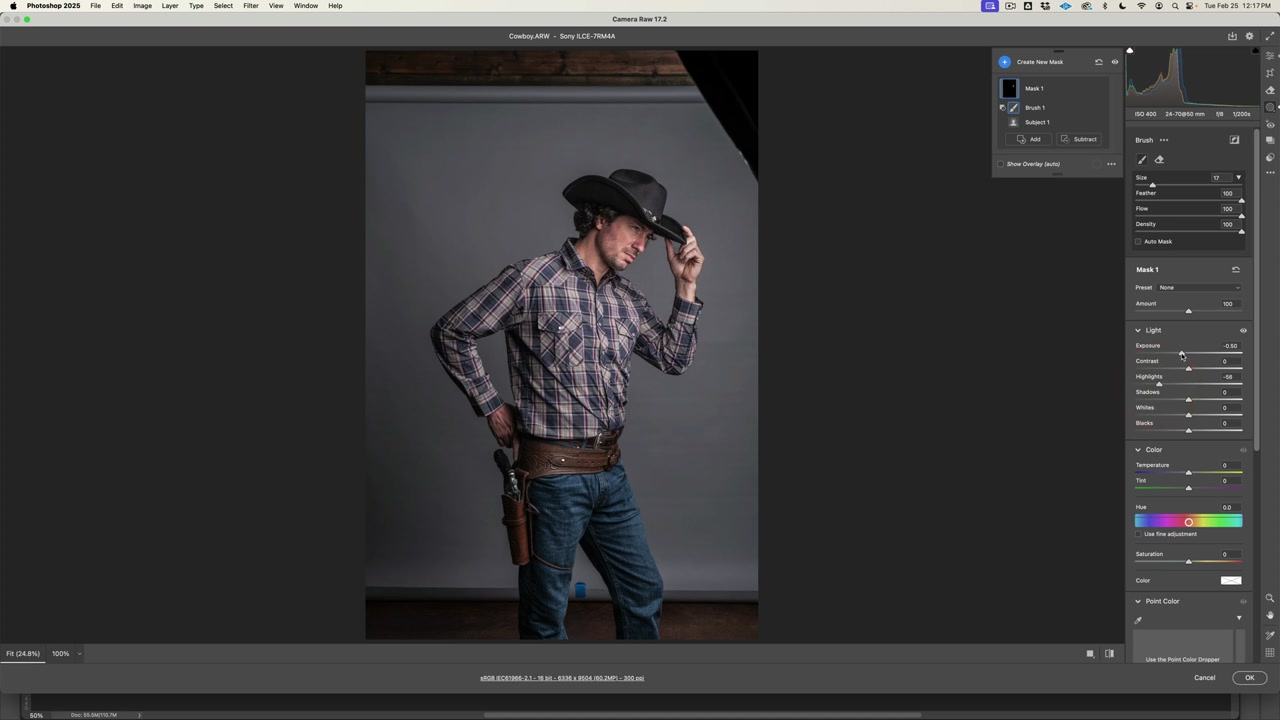Image resolution: width=1280 pixels, height=720 pixels.
Task: Select the Masking tool in the right sidebar
Action: [1270, 107]
